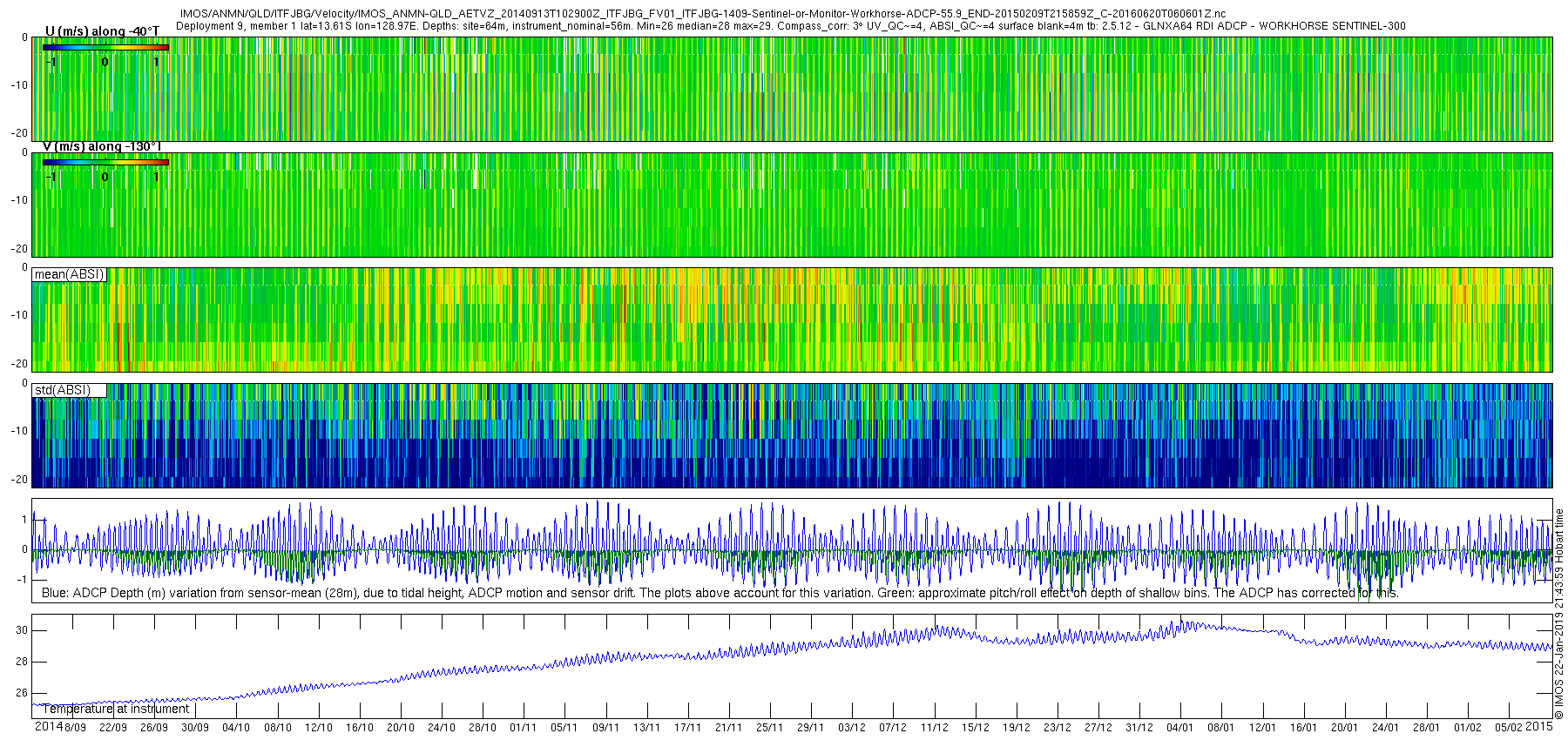Click the '17/11' date tick label
This screenshot has width=1568, height=740.
[688, 728]
